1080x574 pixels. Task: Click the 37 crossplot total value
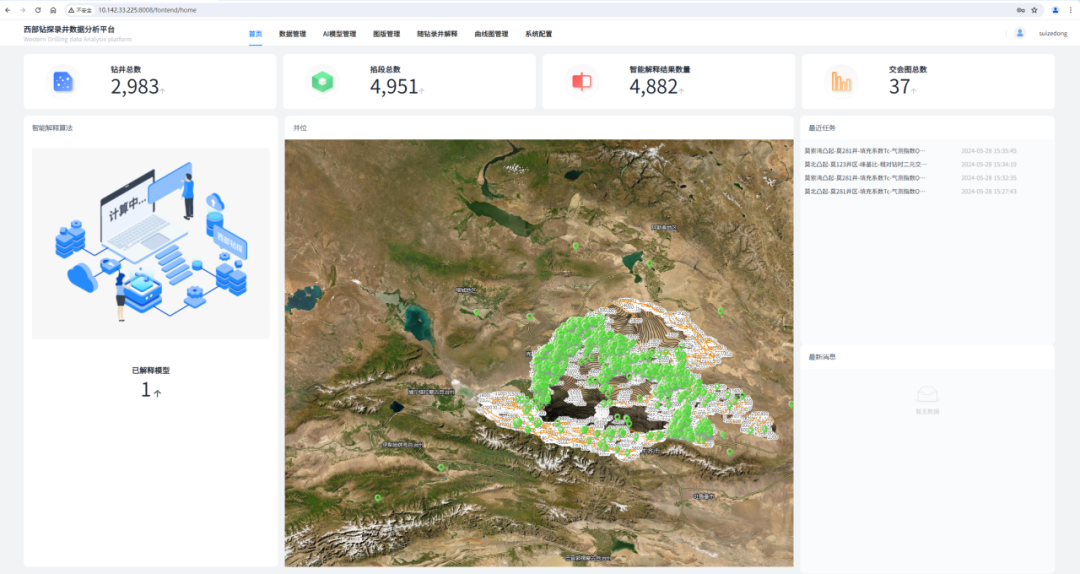(x=900, y=87)
